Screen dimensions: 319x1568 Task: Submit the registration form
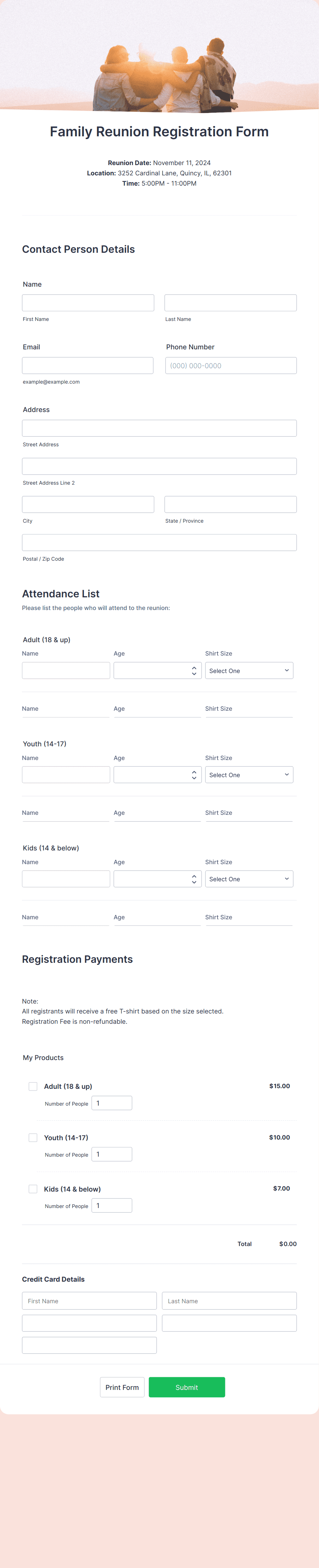[187, 1387]
